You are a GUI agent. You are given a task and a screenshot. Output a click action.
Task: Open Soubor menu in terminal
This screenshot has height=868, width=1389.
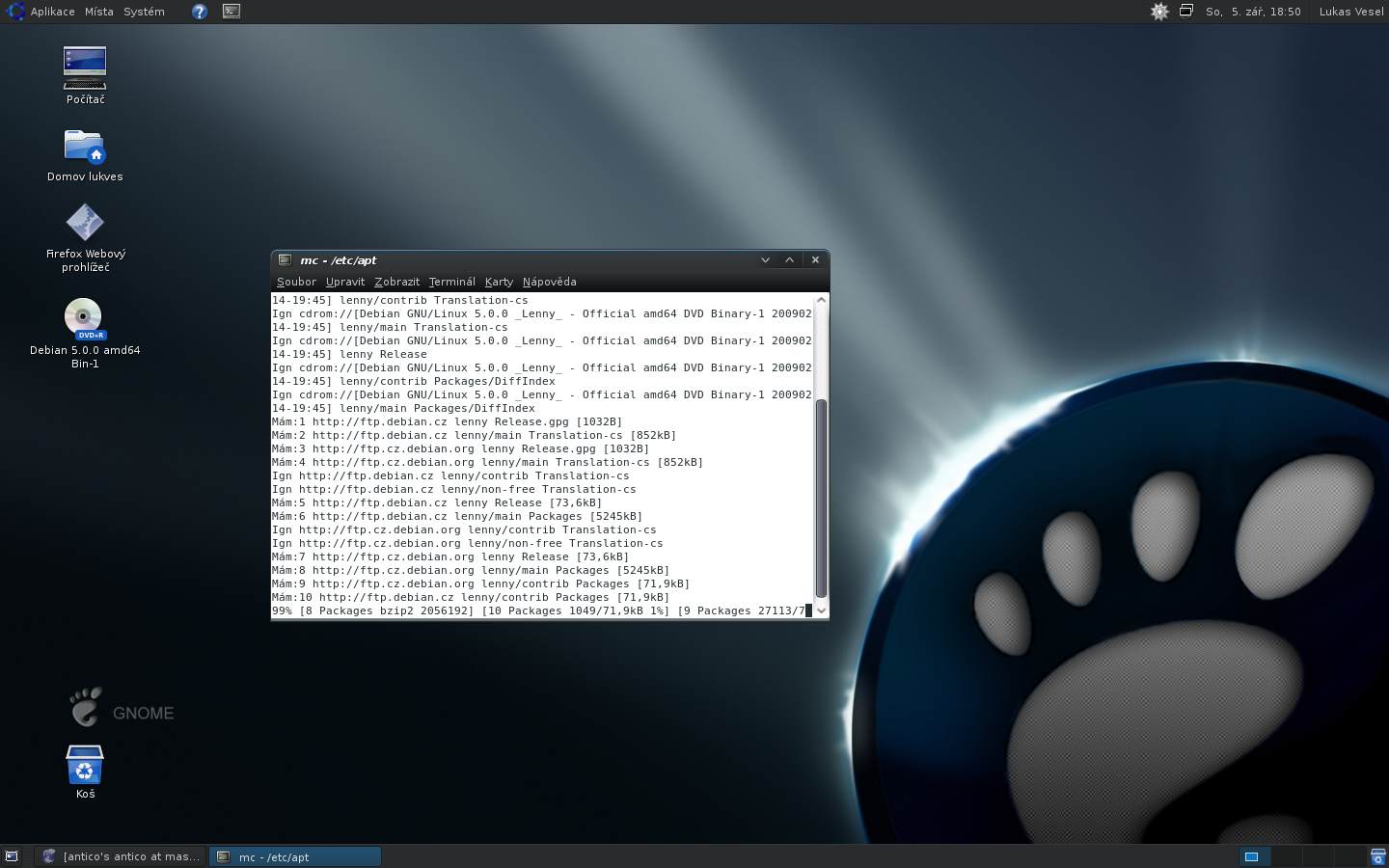[296, 282]
